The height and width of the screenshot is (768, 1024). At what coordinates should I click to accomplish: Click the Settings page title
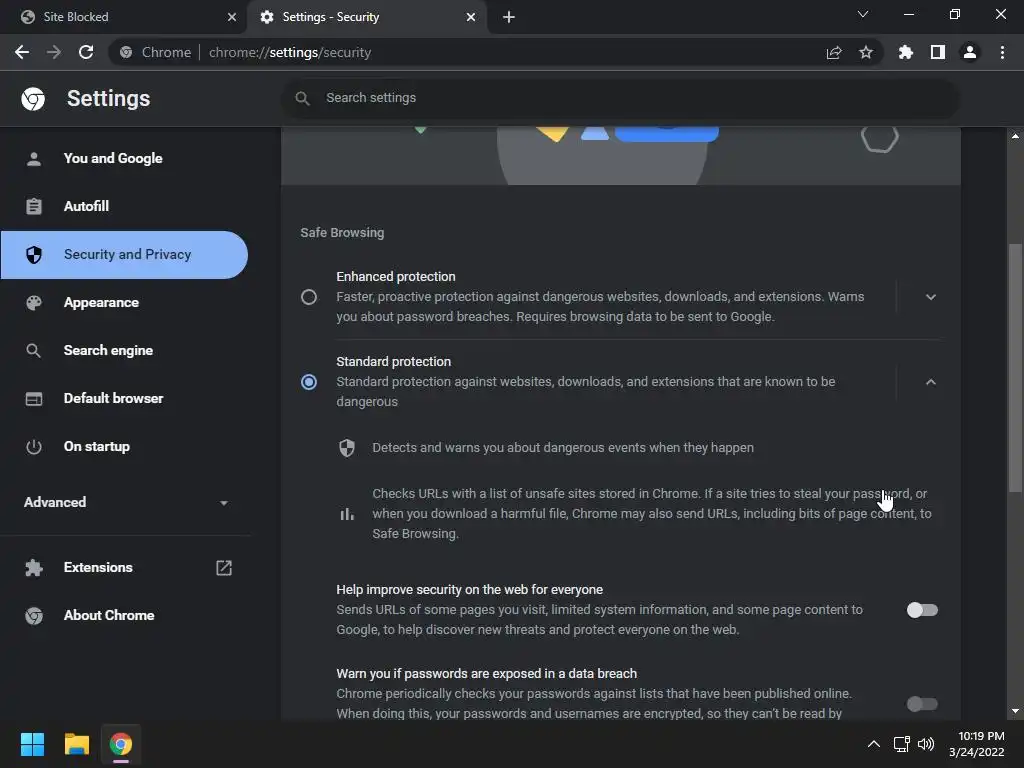pyautogui.click(x=108, y=99)
